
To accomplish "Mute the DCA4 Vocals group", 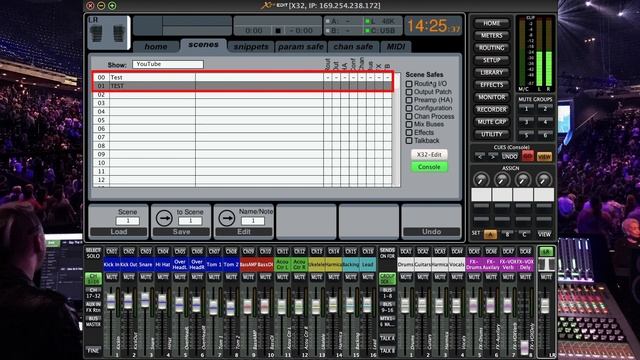I will 457,277.
